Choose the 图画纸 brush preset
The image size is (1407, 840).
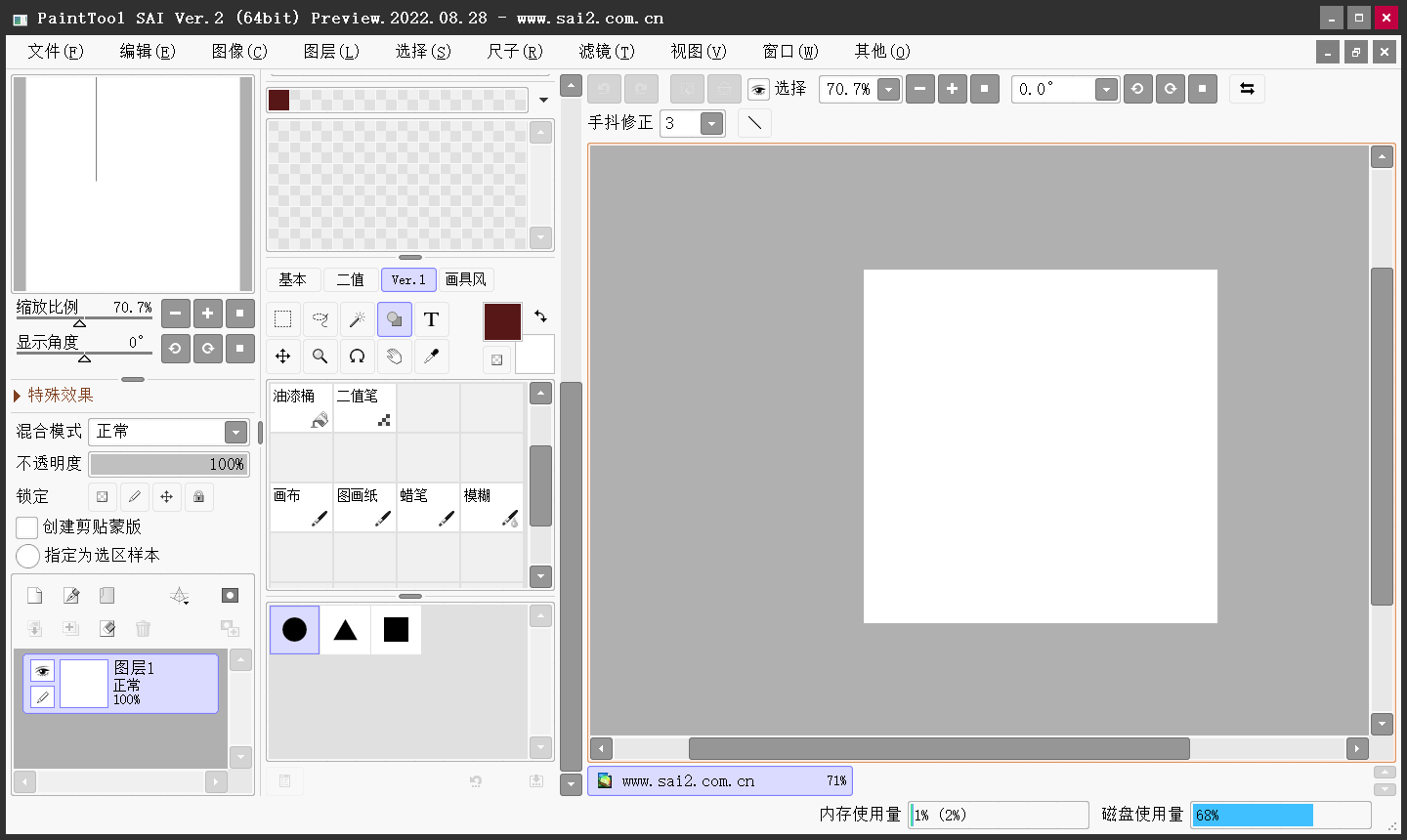(364, 507)
